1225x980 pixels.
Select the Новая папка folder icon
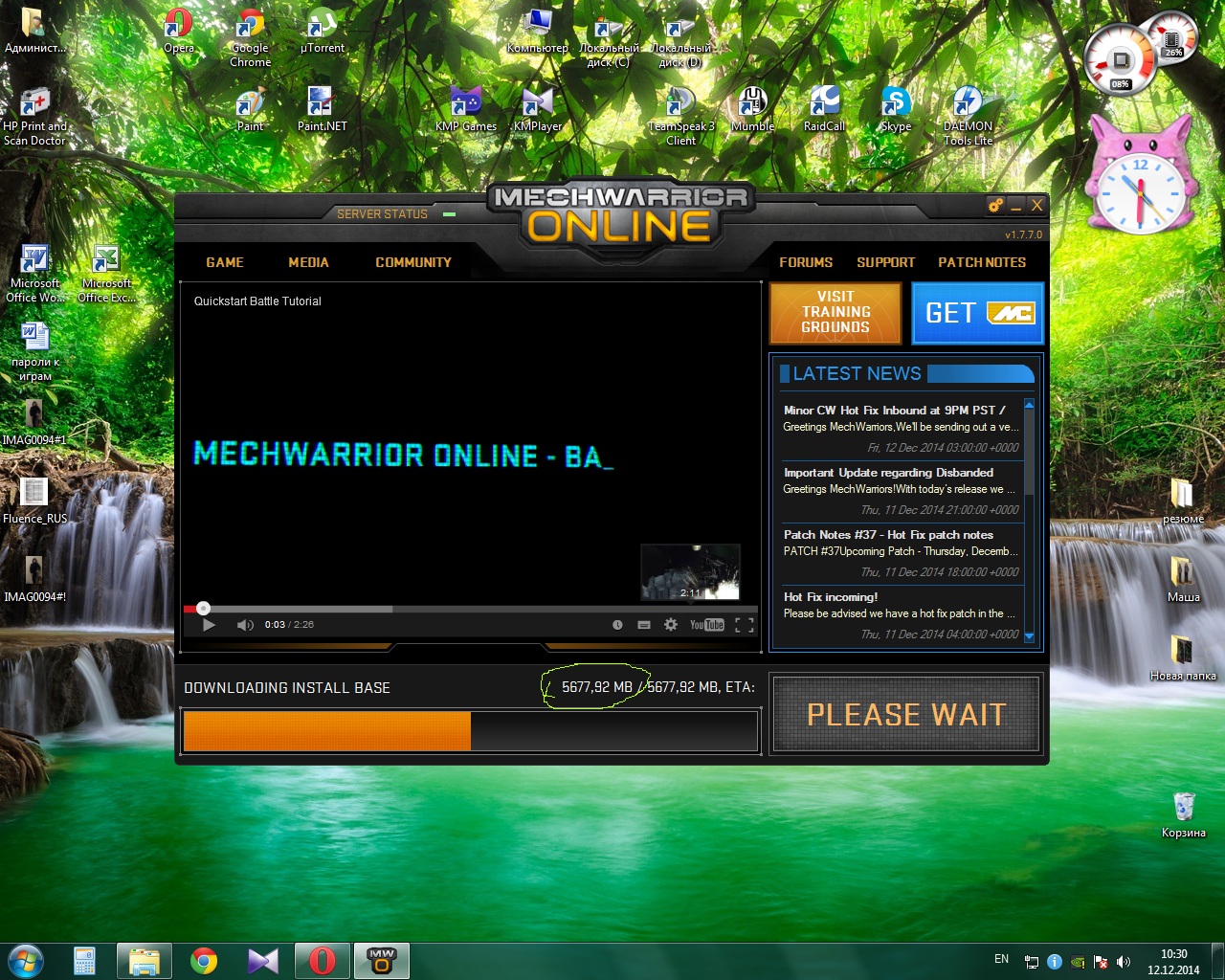(x=1183, y=657)
